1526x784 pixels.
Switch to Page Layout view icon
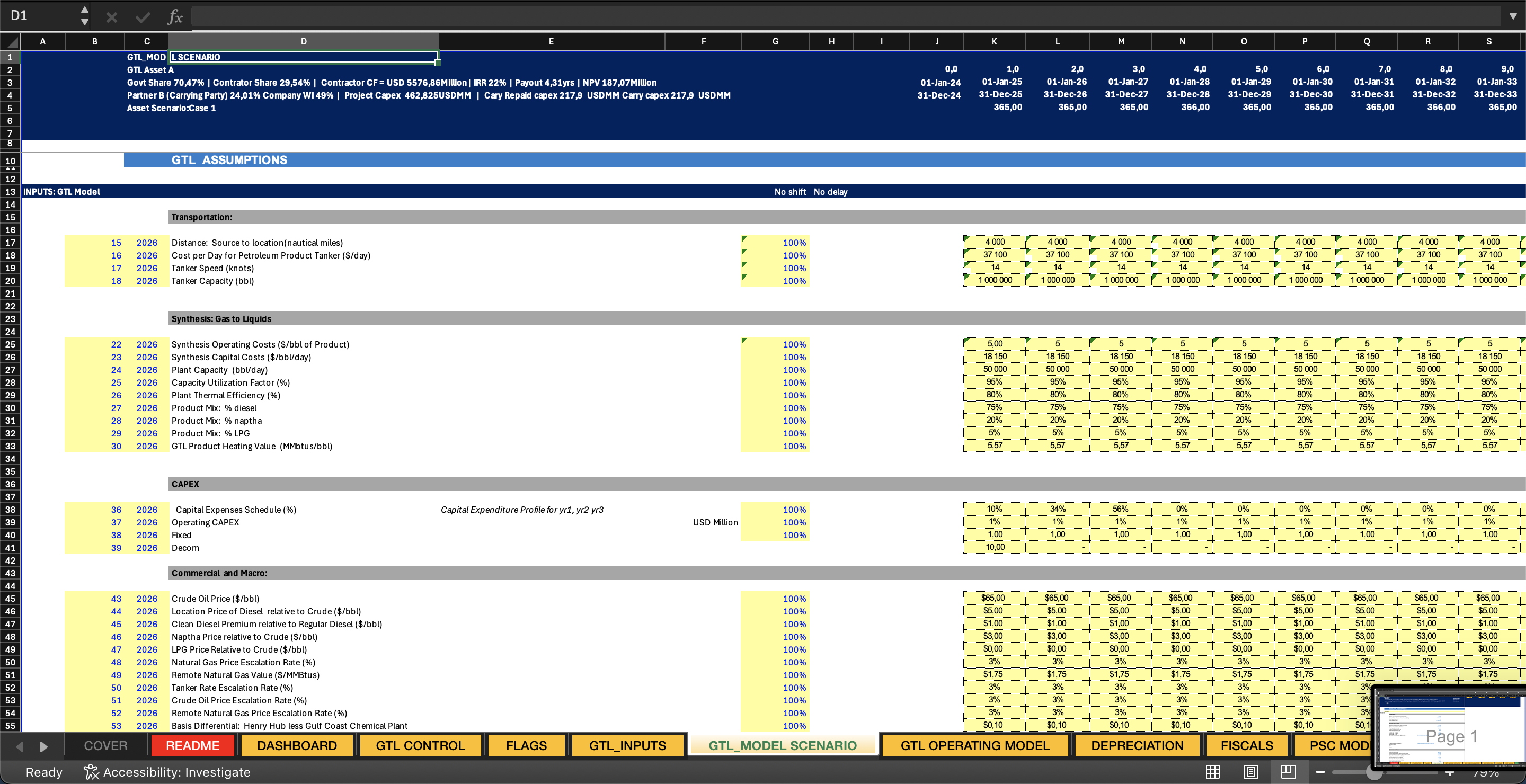coord(1250,772)
